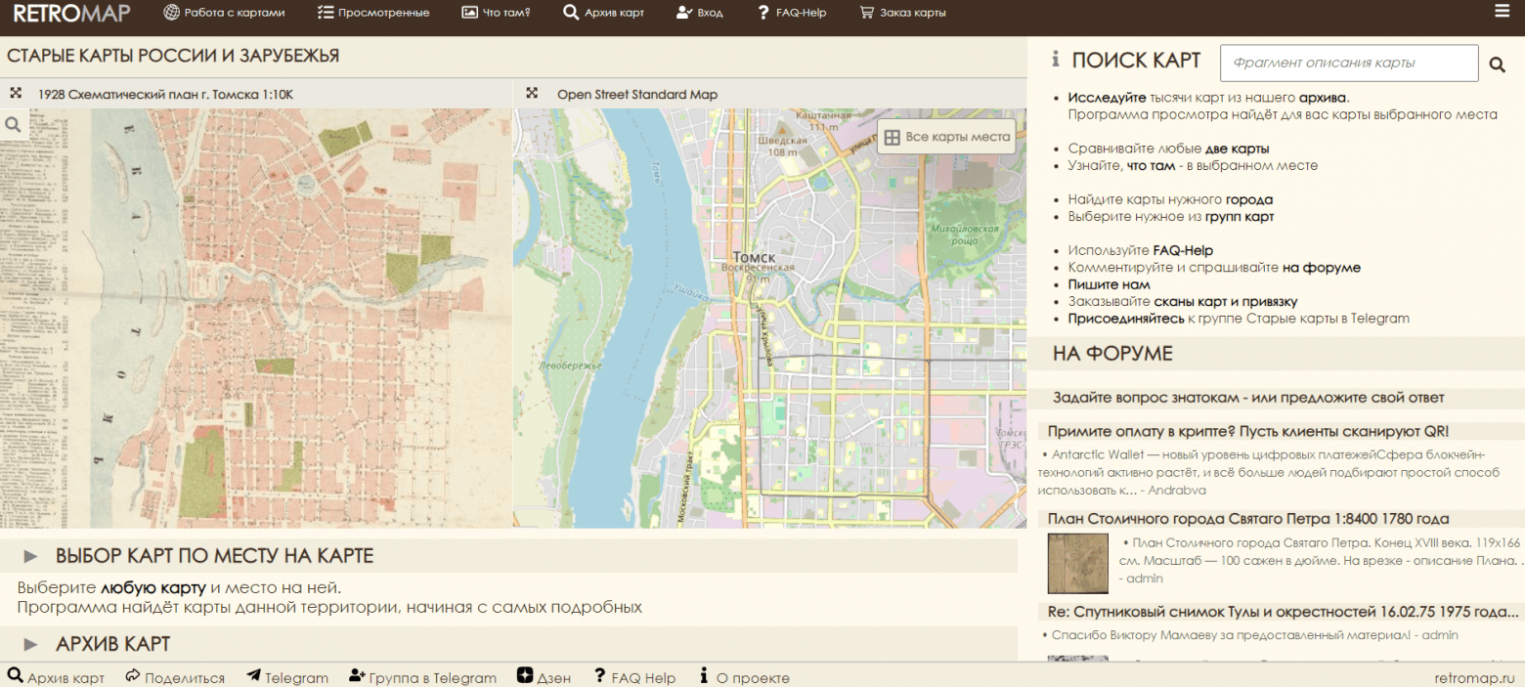
Task: Open the hamburger menu in the header
Action: (x=1502, y=11)
